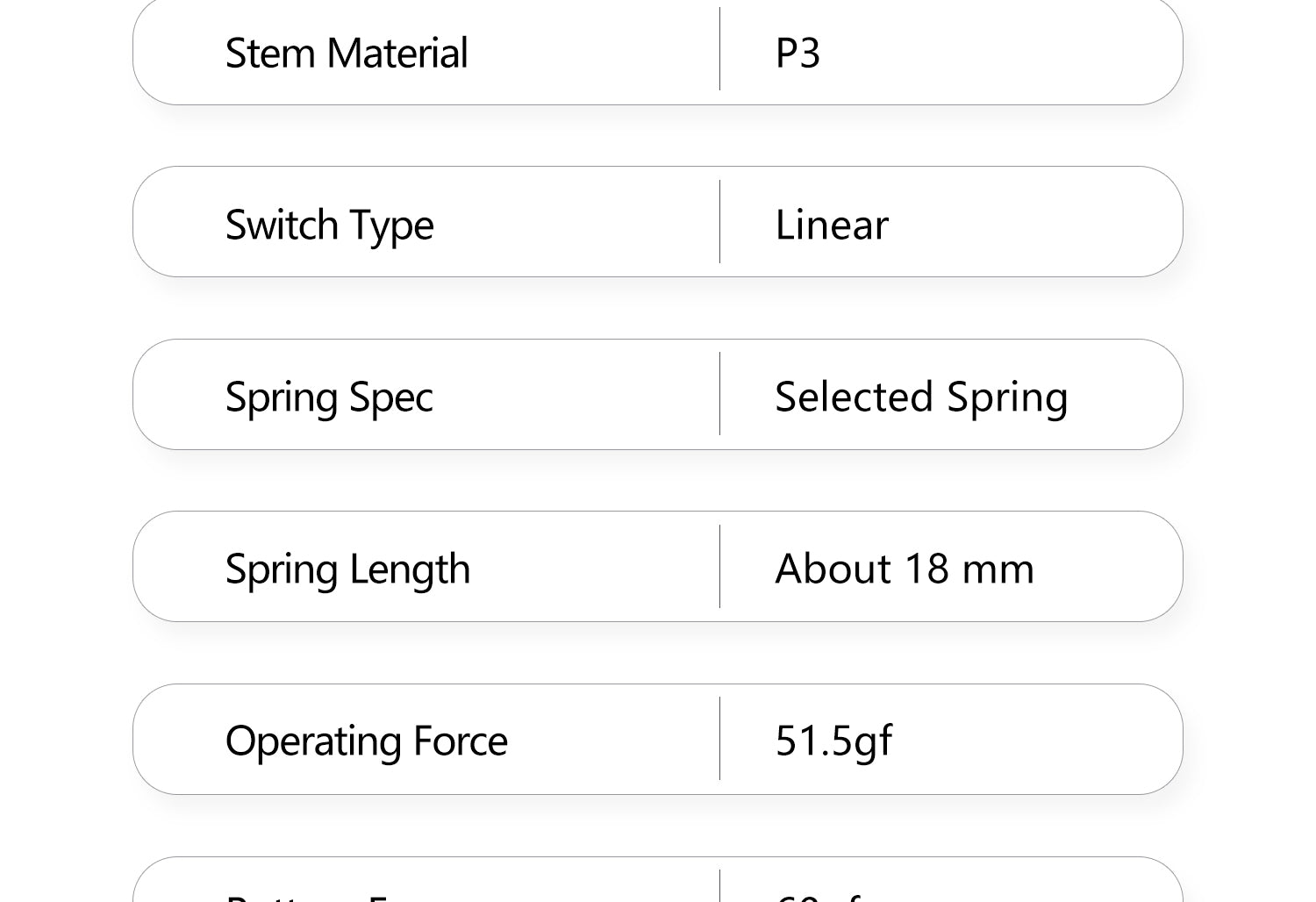Click the About 18 mm value
Screen dimensions: 1316x902
point(905,569)
